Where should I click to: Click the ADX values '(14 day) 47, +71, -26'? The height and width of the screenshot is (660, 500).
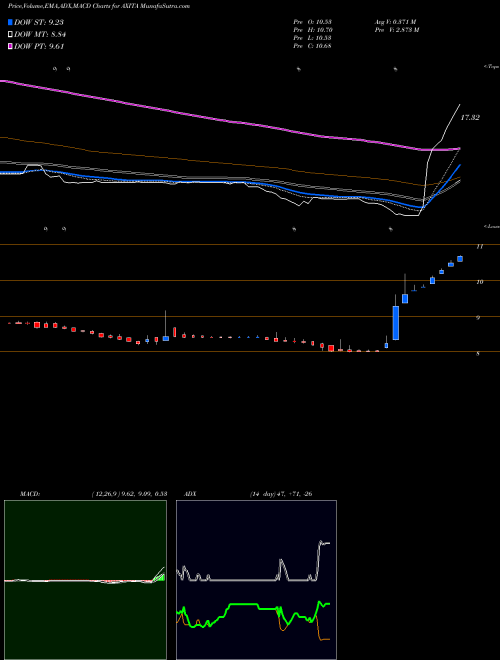coord(281,494)
